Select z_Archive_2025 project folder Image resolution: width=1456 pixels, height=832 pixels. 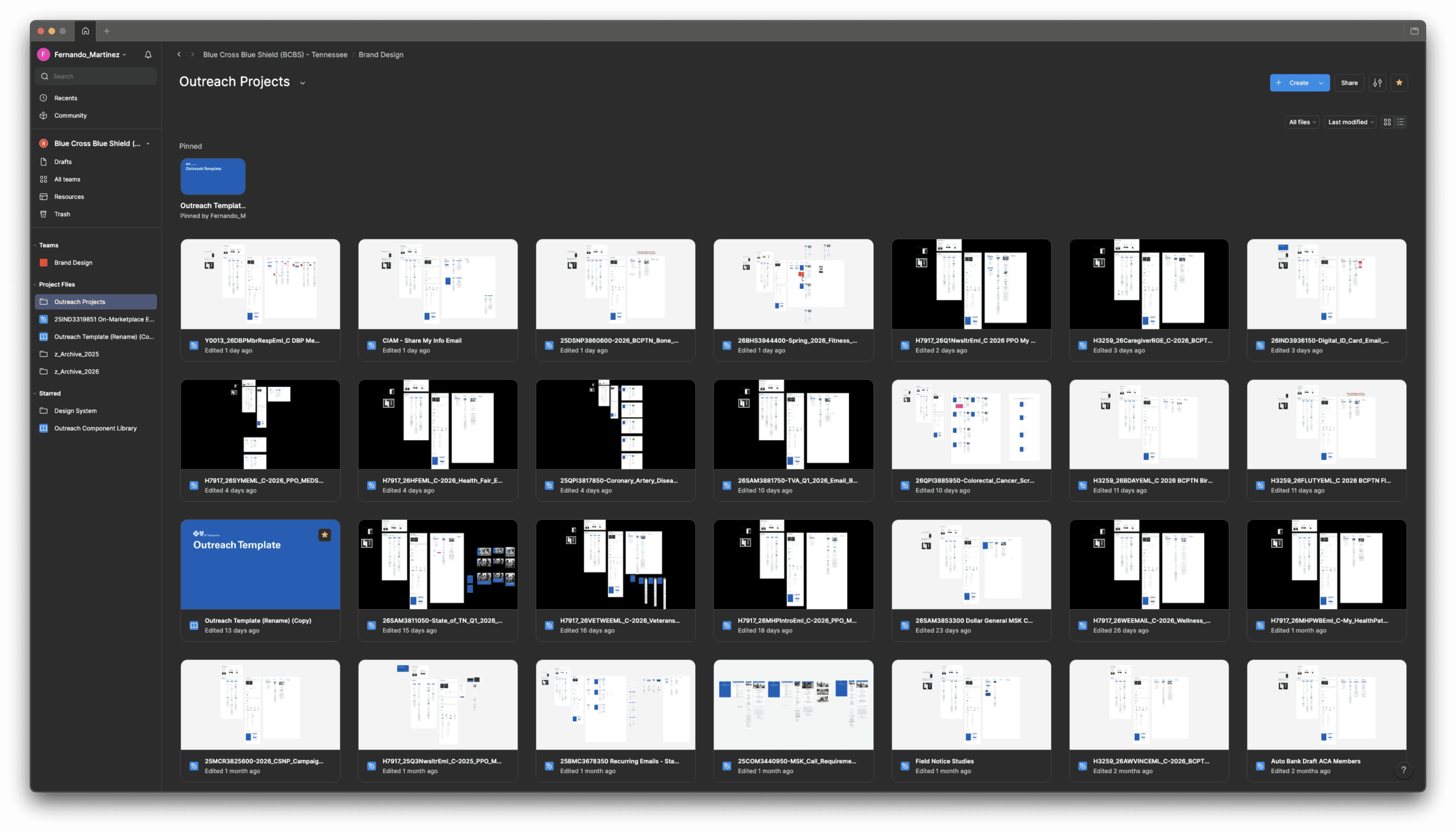77,354
